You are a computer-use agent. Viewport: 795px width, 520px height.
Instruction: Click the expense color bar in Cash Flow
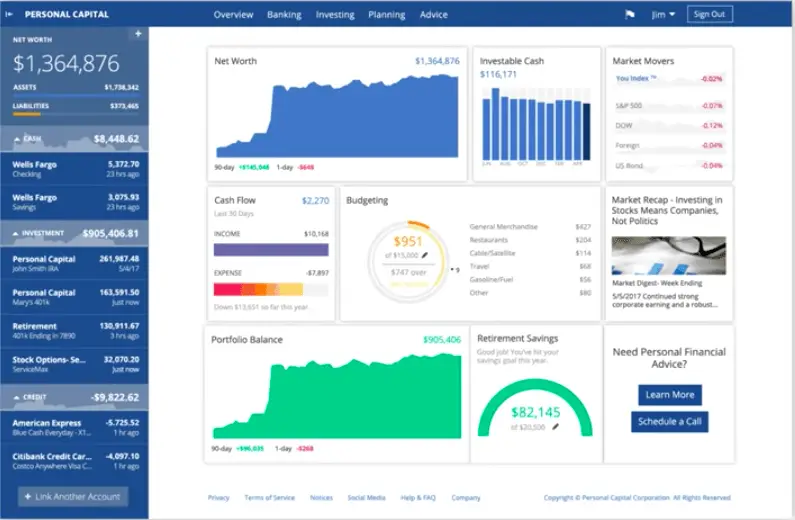coord(271,289)
